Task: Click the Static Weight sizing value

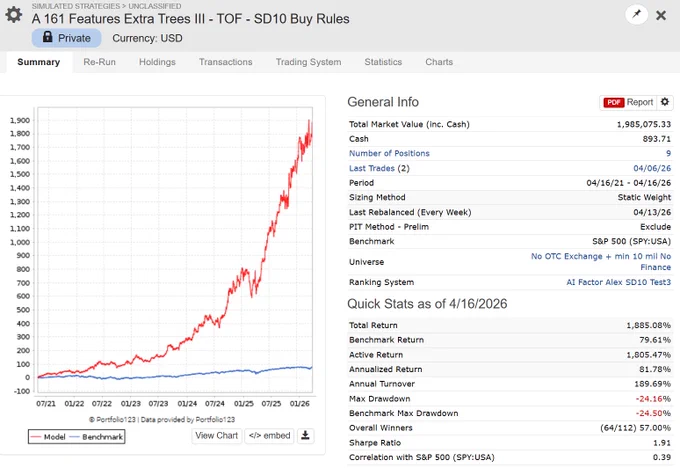Action: [644, 197]
